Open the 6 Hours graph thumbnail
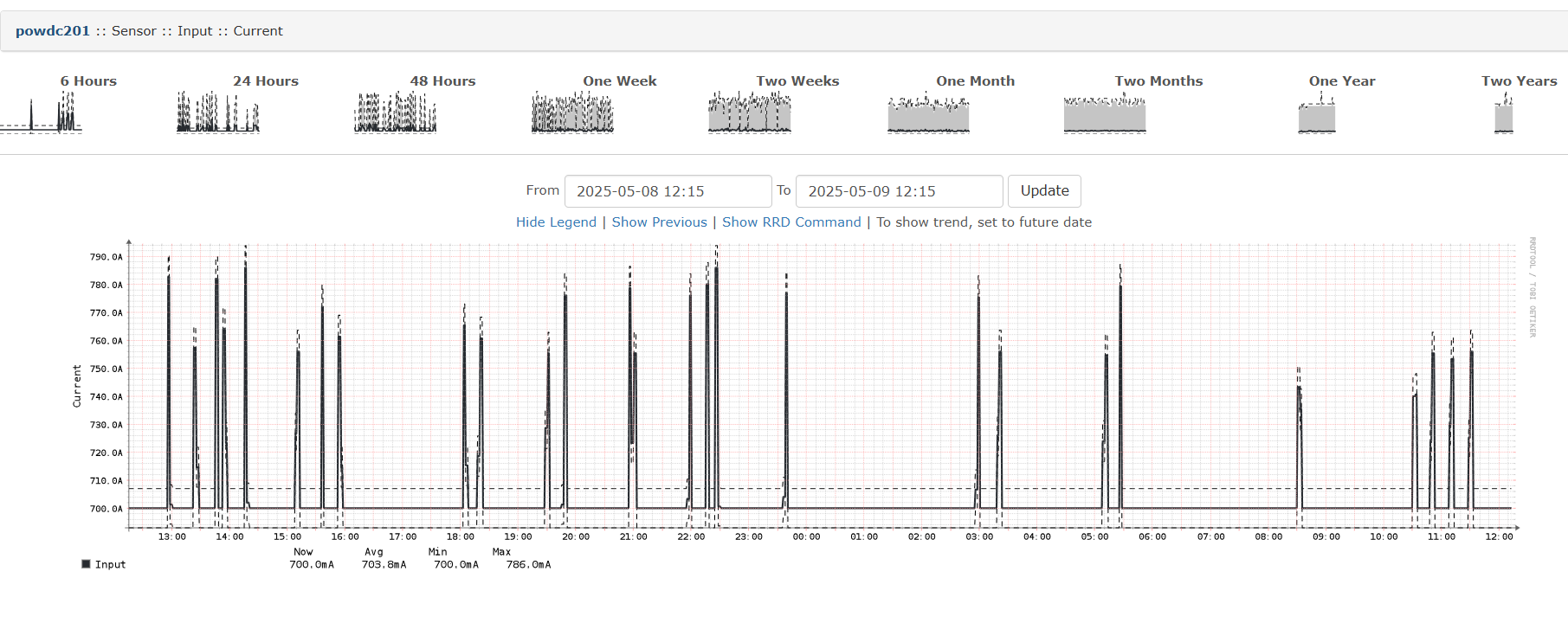The height and width of the screenshot is (623, 1568). [x=42, y=112]
